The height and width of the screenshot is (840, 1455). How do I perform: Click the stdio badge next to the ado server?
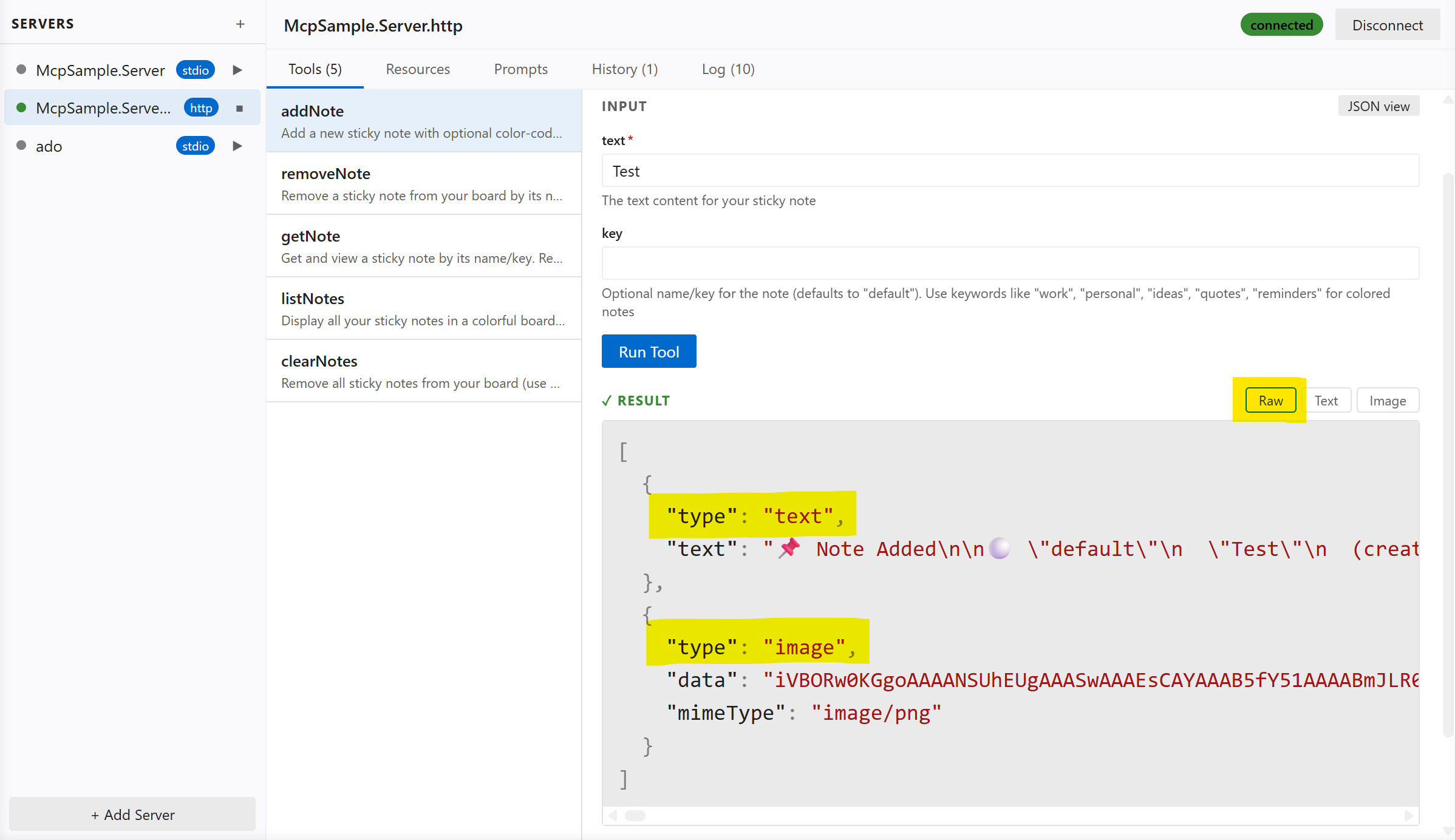[x=196, y=146]
